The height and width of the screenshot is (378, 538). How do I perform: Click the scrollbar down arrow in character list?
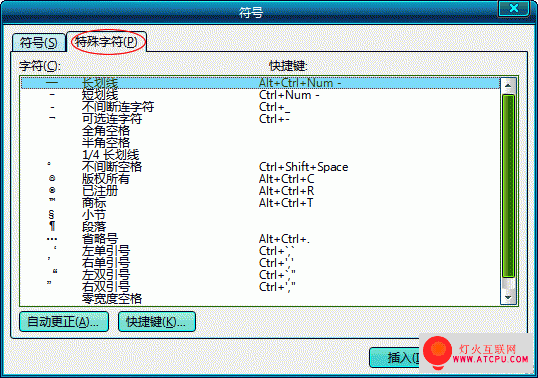click(x=508, y=297)
